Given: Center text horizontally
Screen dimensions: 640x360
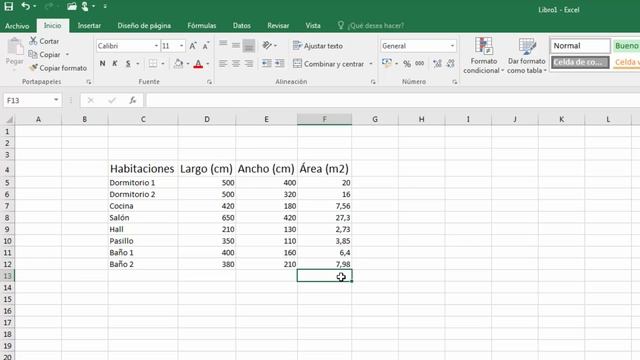Looking at the screenshot, I should coord(236,63).
